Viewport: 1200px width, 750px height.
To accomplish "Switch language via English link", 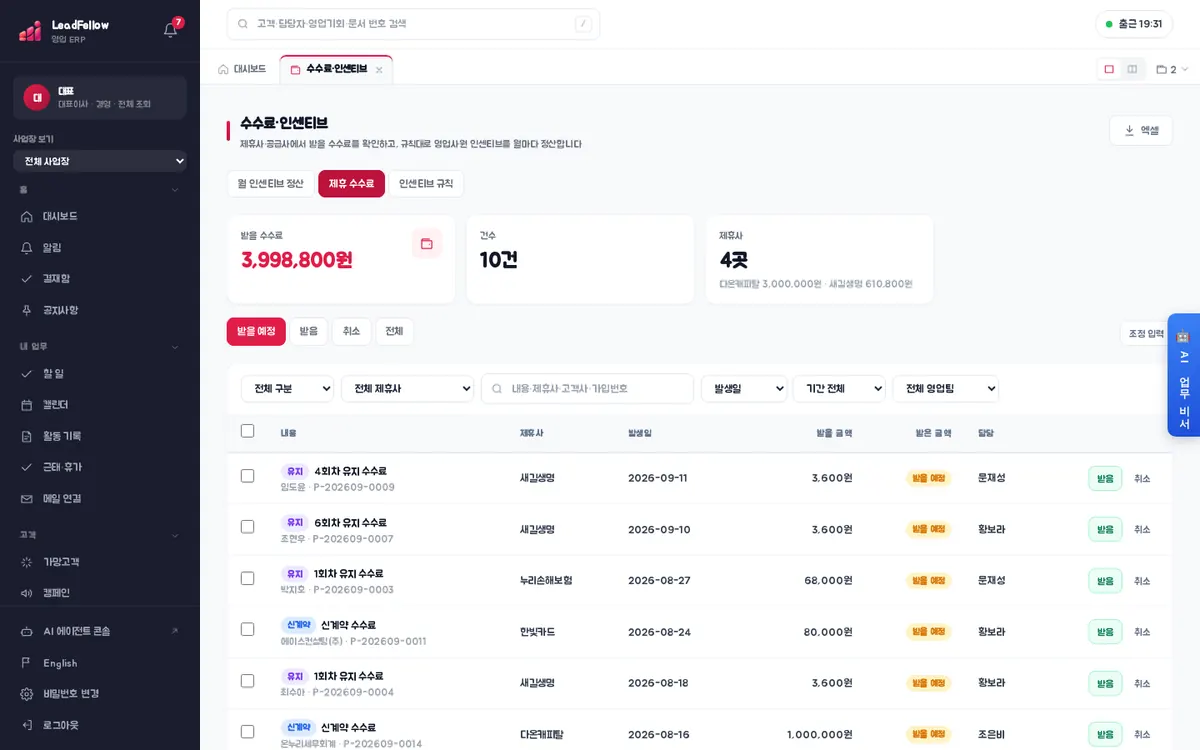I will (x=60, y=663).
